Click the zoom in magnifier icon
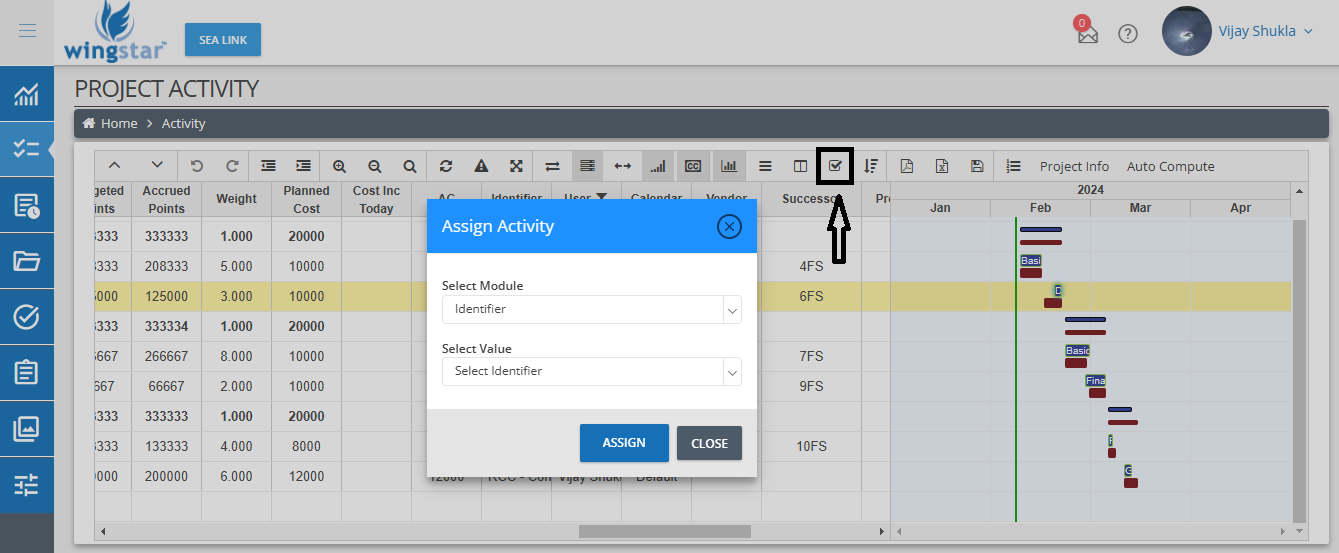 [x=339, y=166]
